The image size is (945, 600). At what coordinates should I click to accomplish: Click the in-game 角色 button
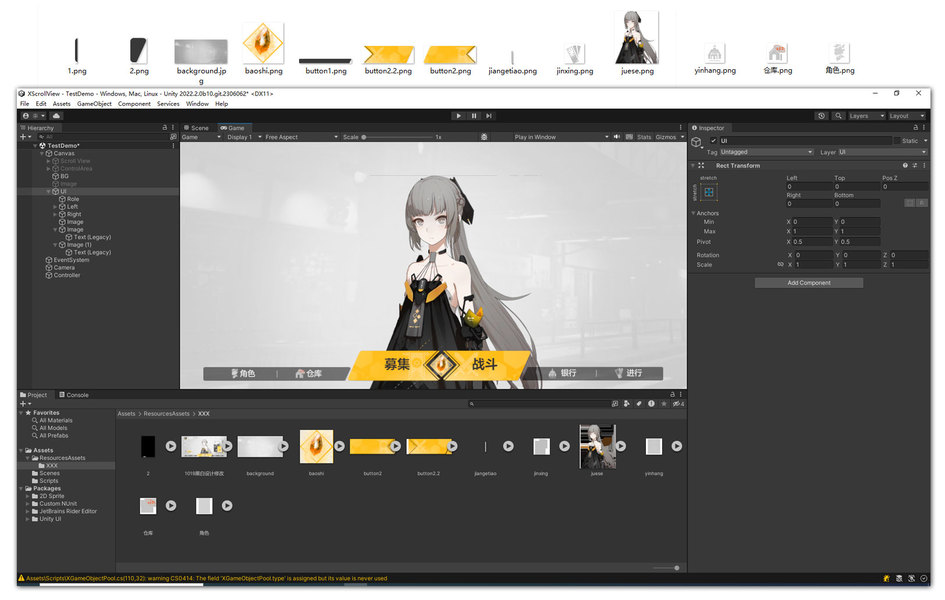coord(243,373)
